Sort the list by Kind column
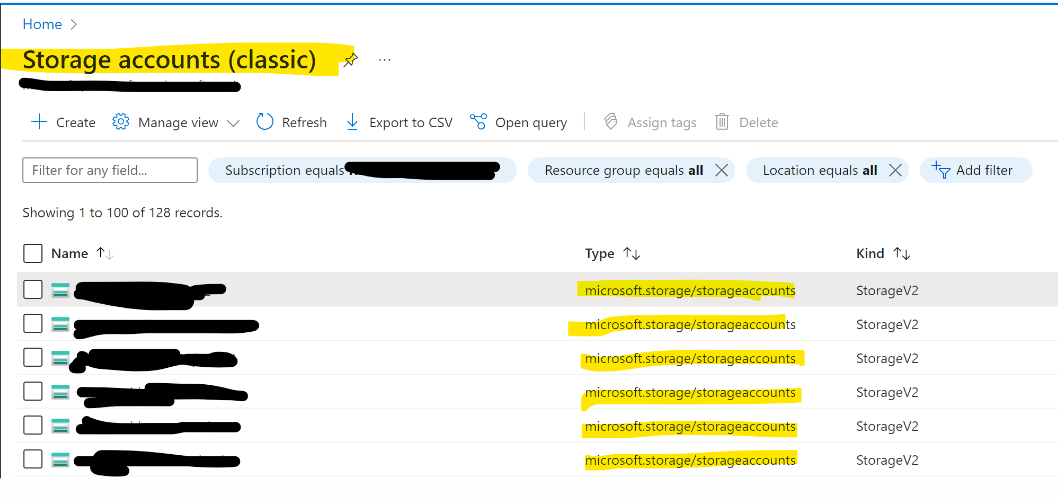Screen dimensions: 1058x497 883,254
